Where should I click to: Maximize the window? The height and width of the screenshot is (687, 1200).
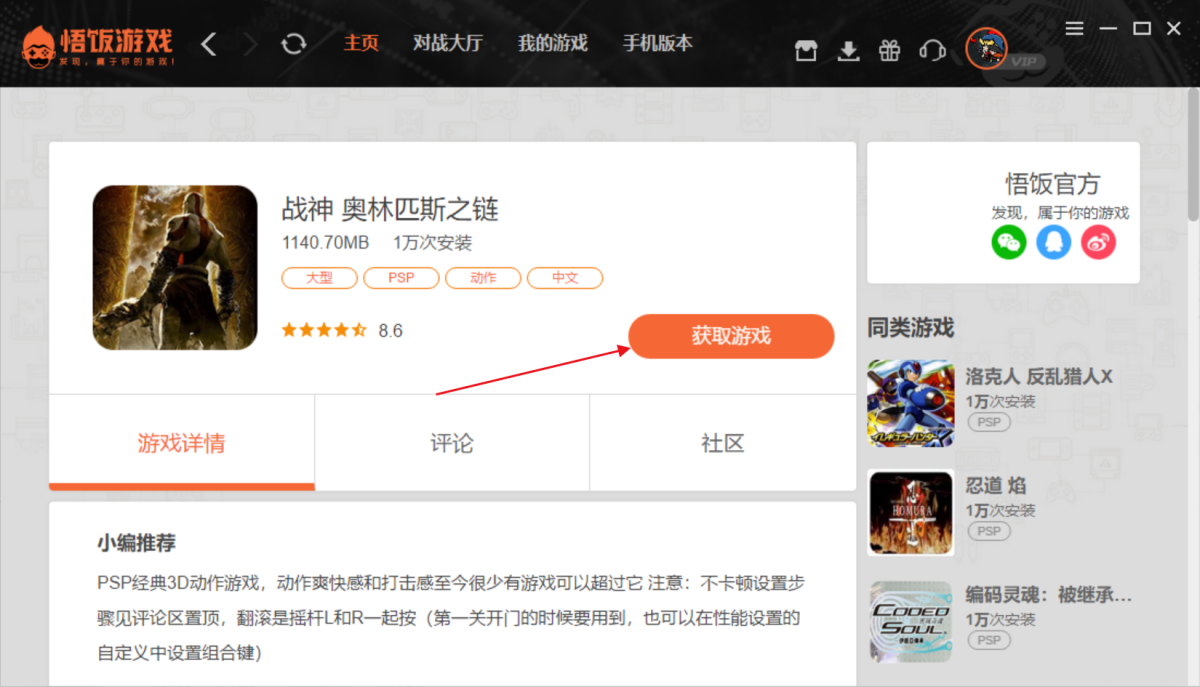(x=1142, y=28)
